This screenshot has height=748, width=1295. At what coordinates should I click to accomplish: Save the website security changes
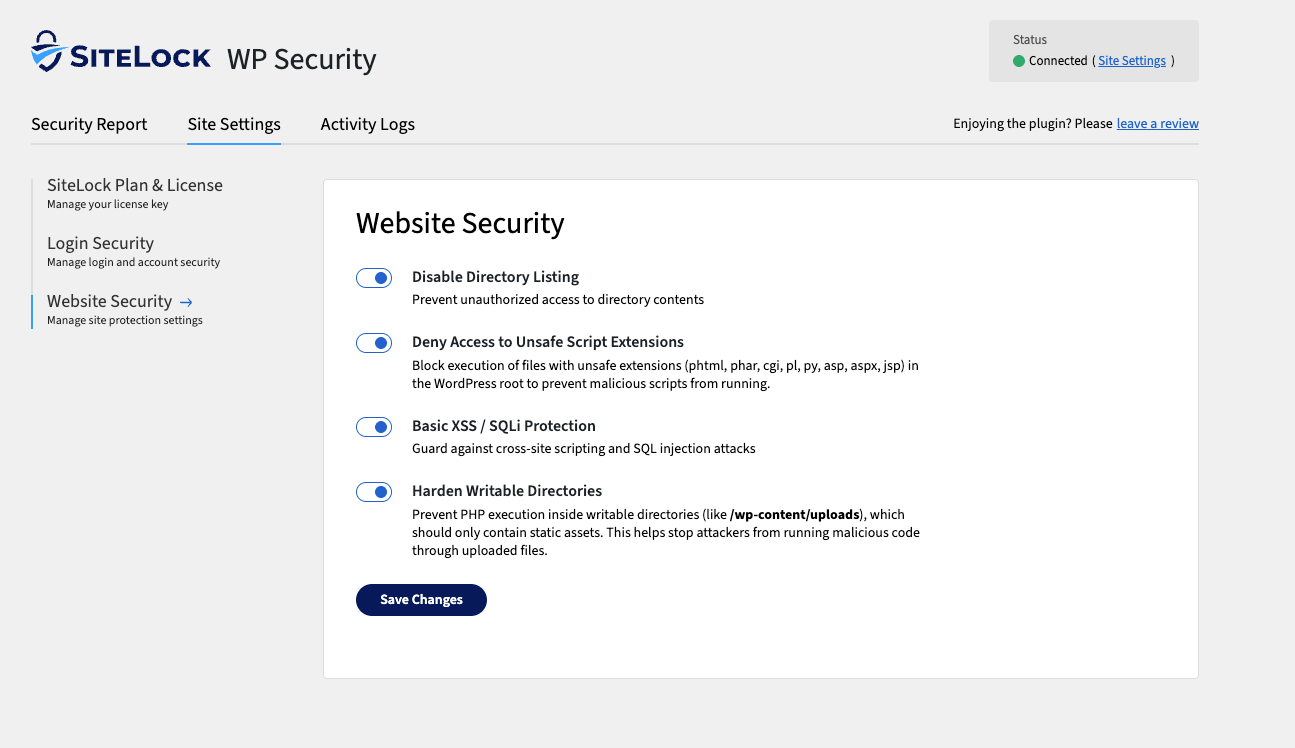(421, 600)
